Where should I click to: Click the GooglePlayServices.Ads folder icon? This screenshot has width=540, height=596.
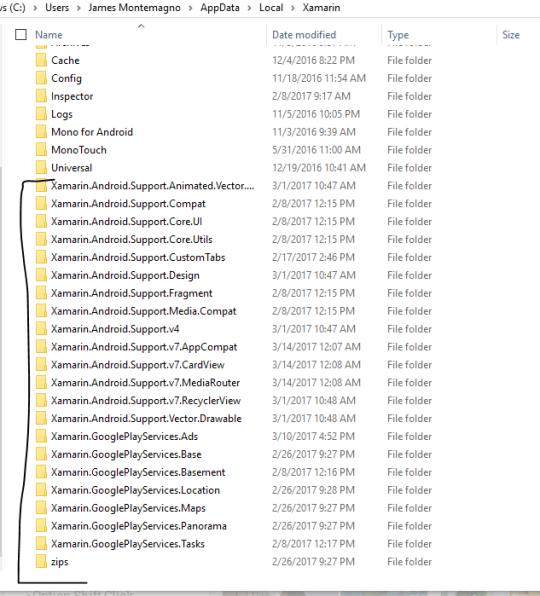point(41,436)
